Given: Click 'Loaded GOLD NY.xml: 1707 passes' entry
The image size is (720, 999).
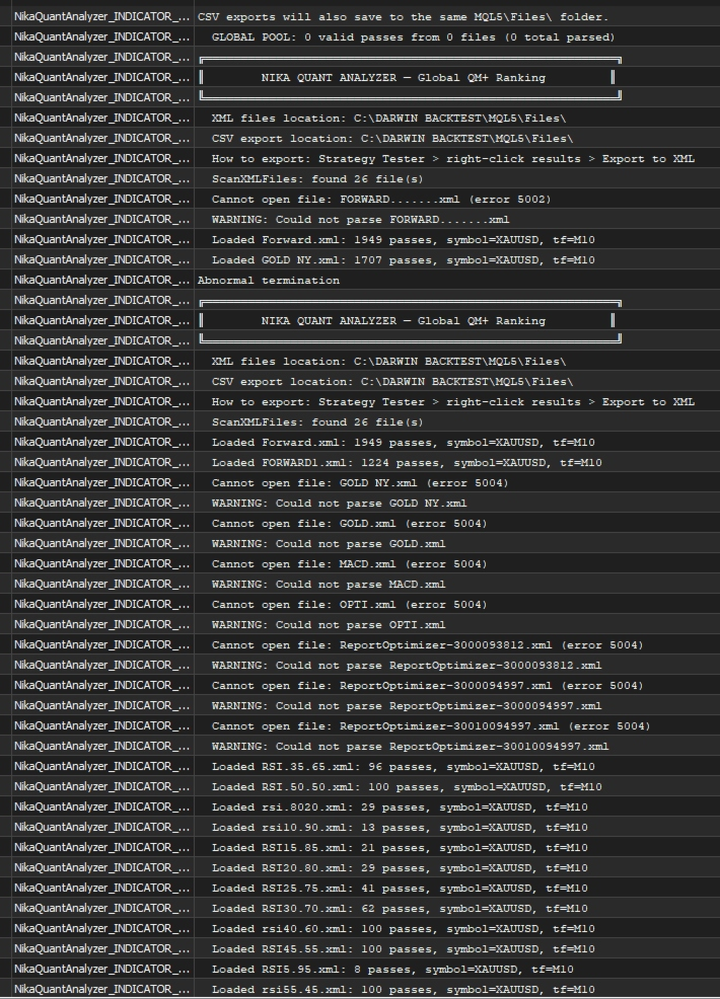Looking at the screenshot, I should [360, 260].
